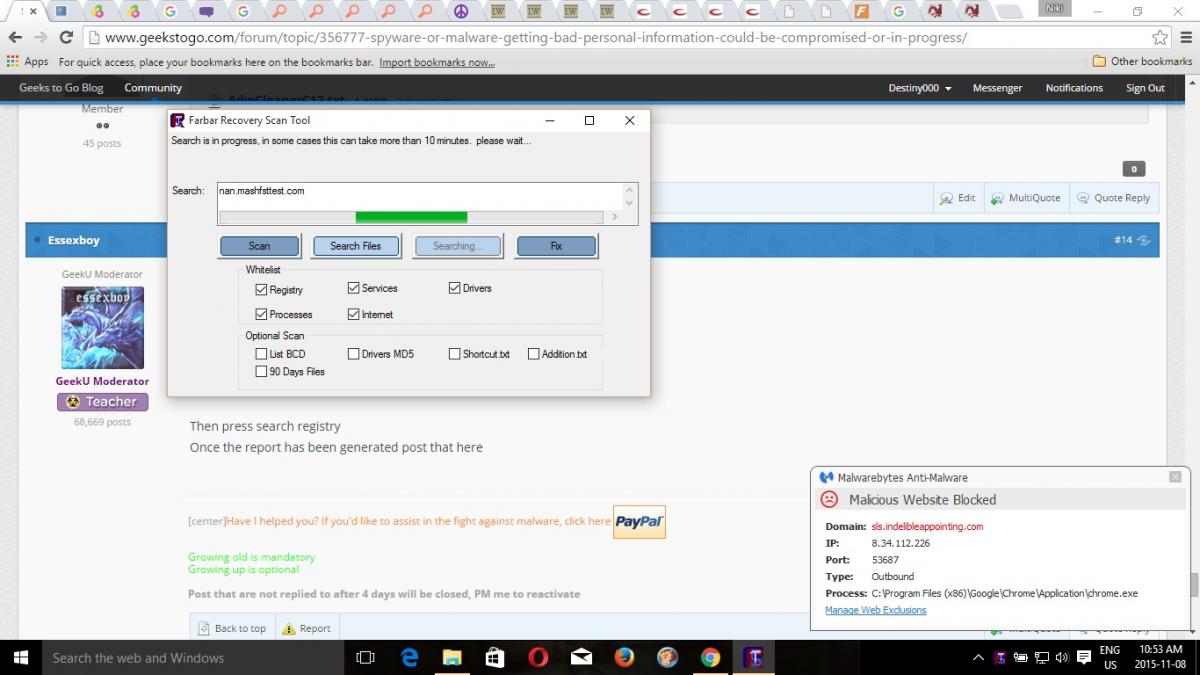The width and height of the screenshot is (1200, 675).
Task: Launch Opera browser from the taskbar
Action: (x=538, y=657)
